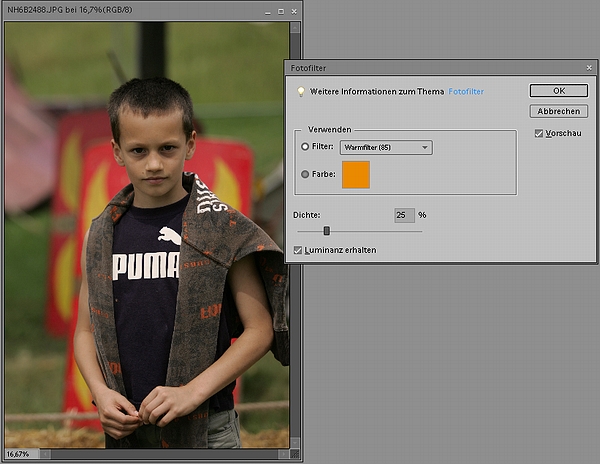
Task: Click the lightbulb tip icon
Action: coord(301,91)
